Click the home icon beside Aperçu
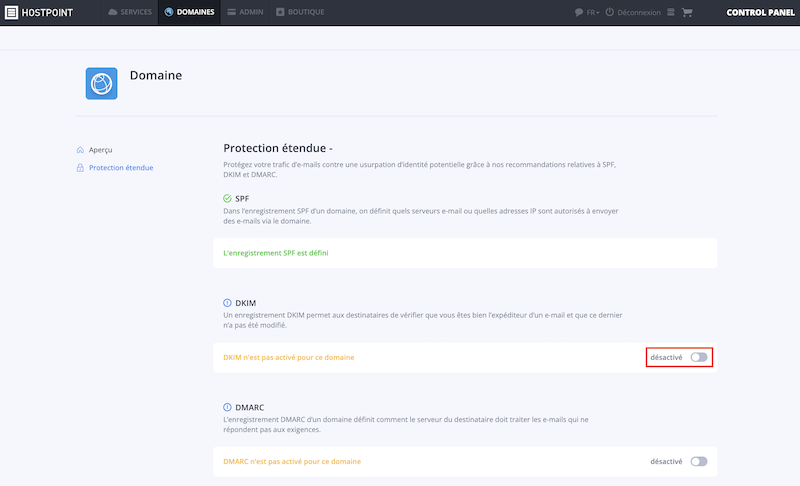Viewport: 800px width, 486px height. pos(80,150)
